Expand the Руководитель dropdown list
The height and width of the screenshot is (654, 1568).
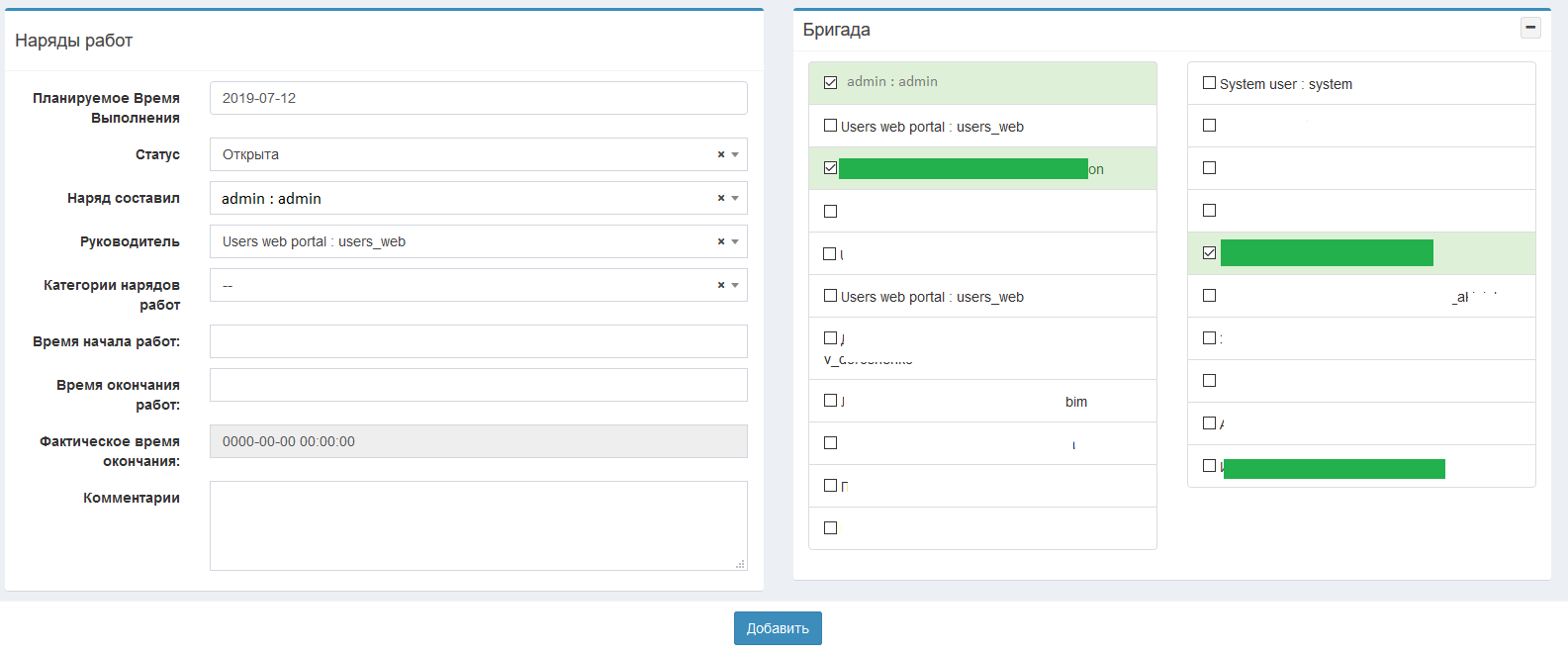[465, 241]
